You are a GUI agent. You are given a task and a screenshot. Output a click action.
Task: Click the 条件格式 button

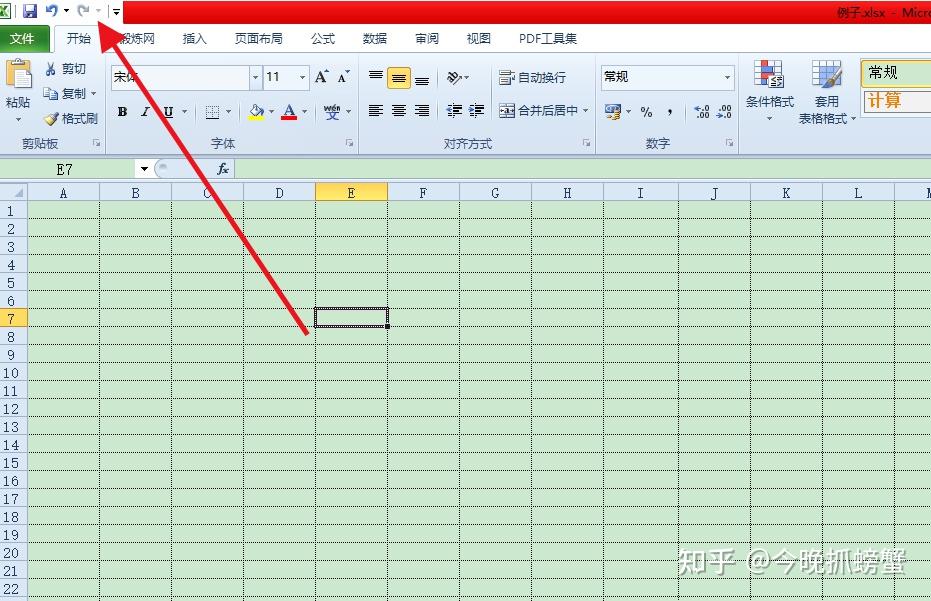point(770,91)
